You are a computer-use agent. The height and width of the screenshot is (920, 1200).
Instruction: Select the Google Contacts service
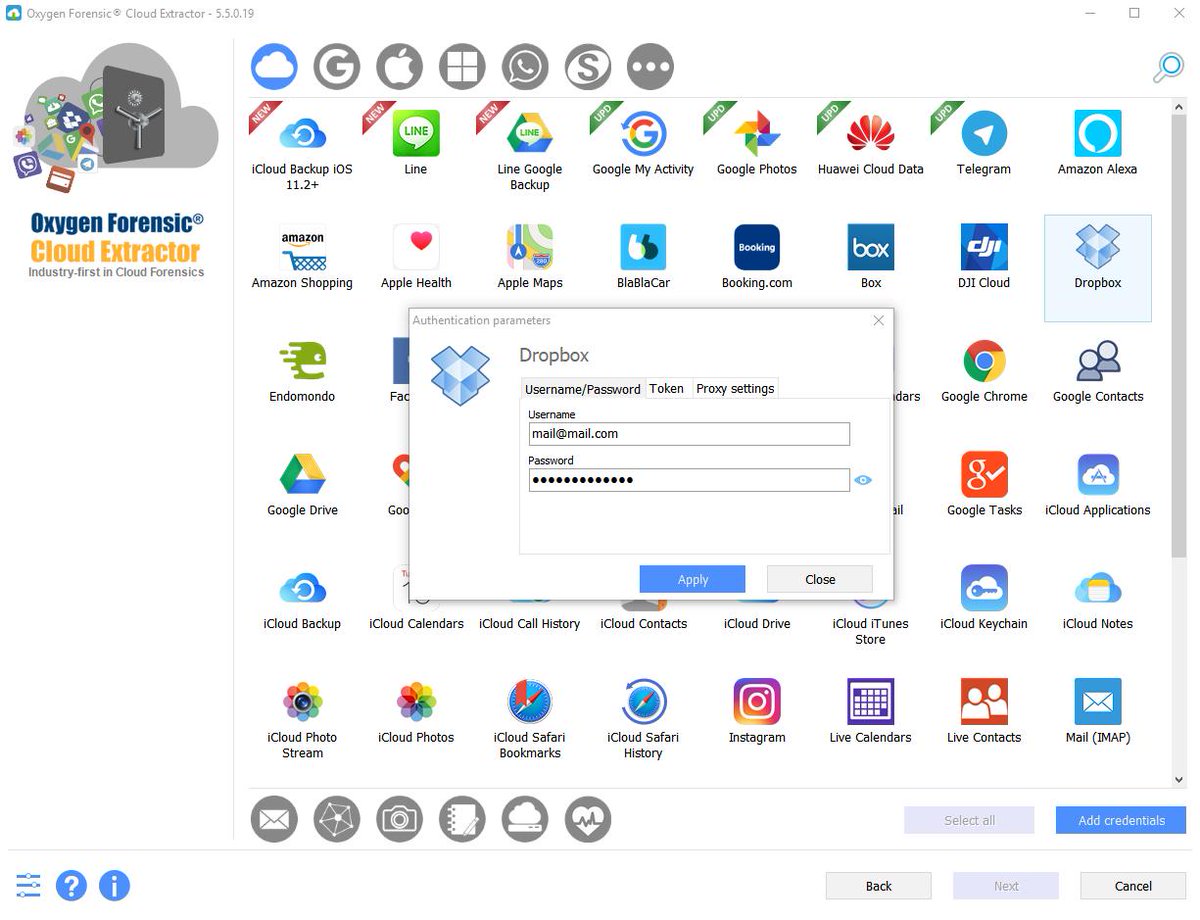click(1098, 371)
